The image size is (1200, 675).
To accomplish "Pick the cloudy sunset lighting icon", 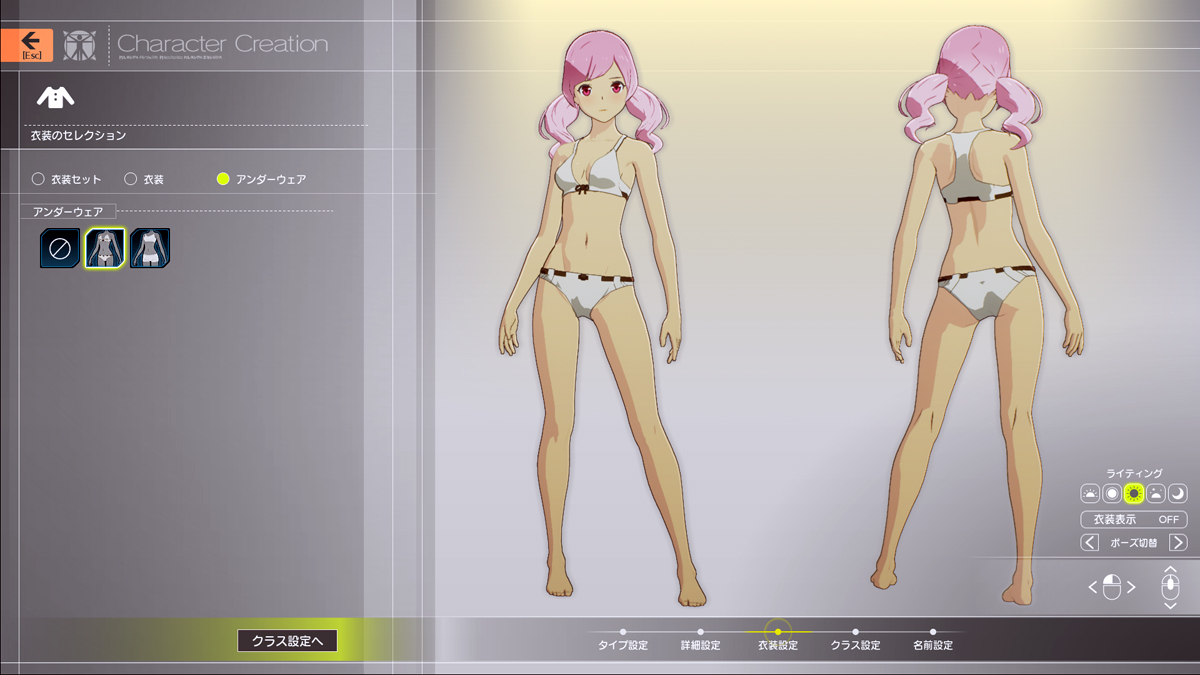I will [x=1156, y=493].
